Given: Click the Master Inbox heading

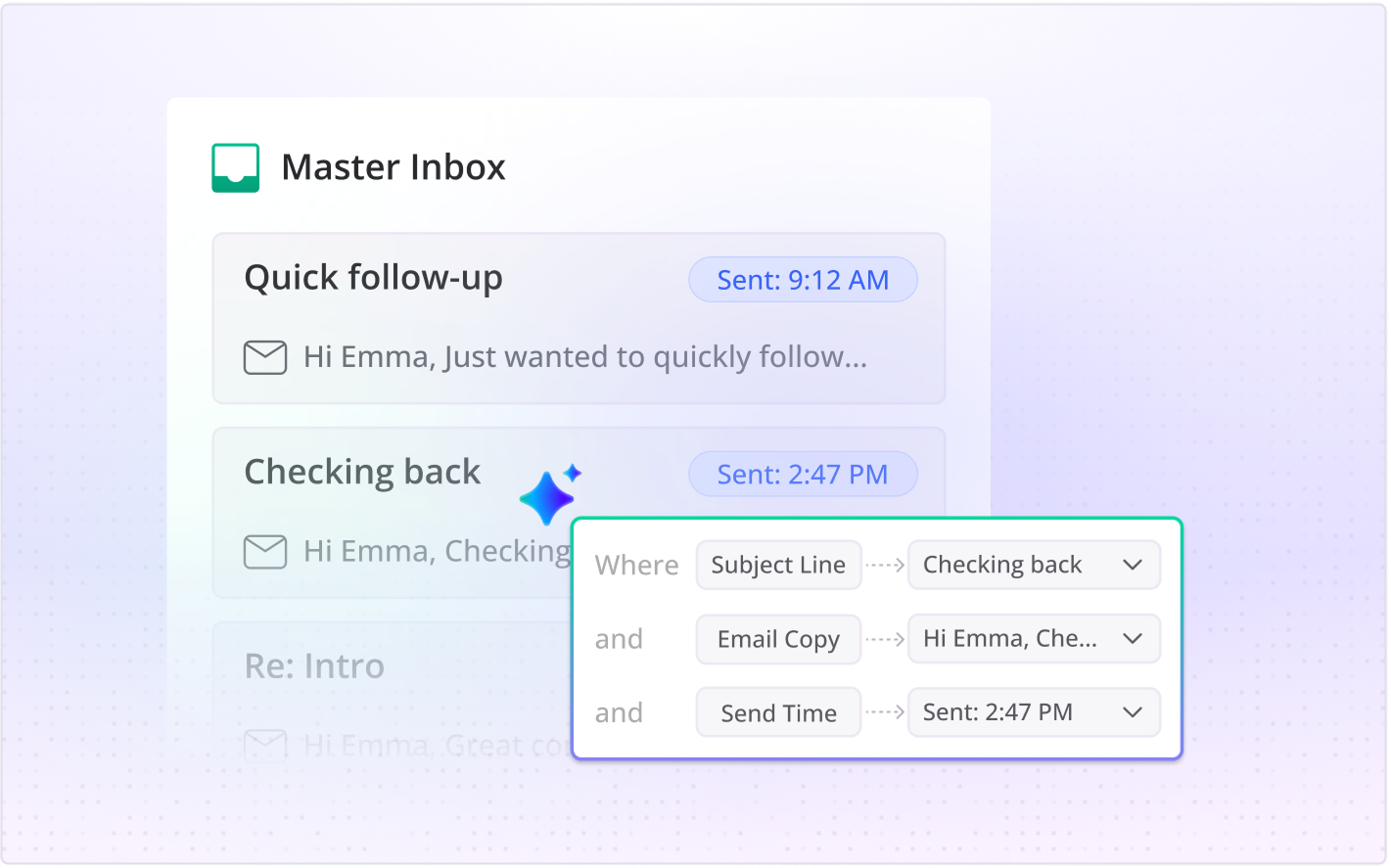Looking at the screenshot, I should (x=394, y=167).
